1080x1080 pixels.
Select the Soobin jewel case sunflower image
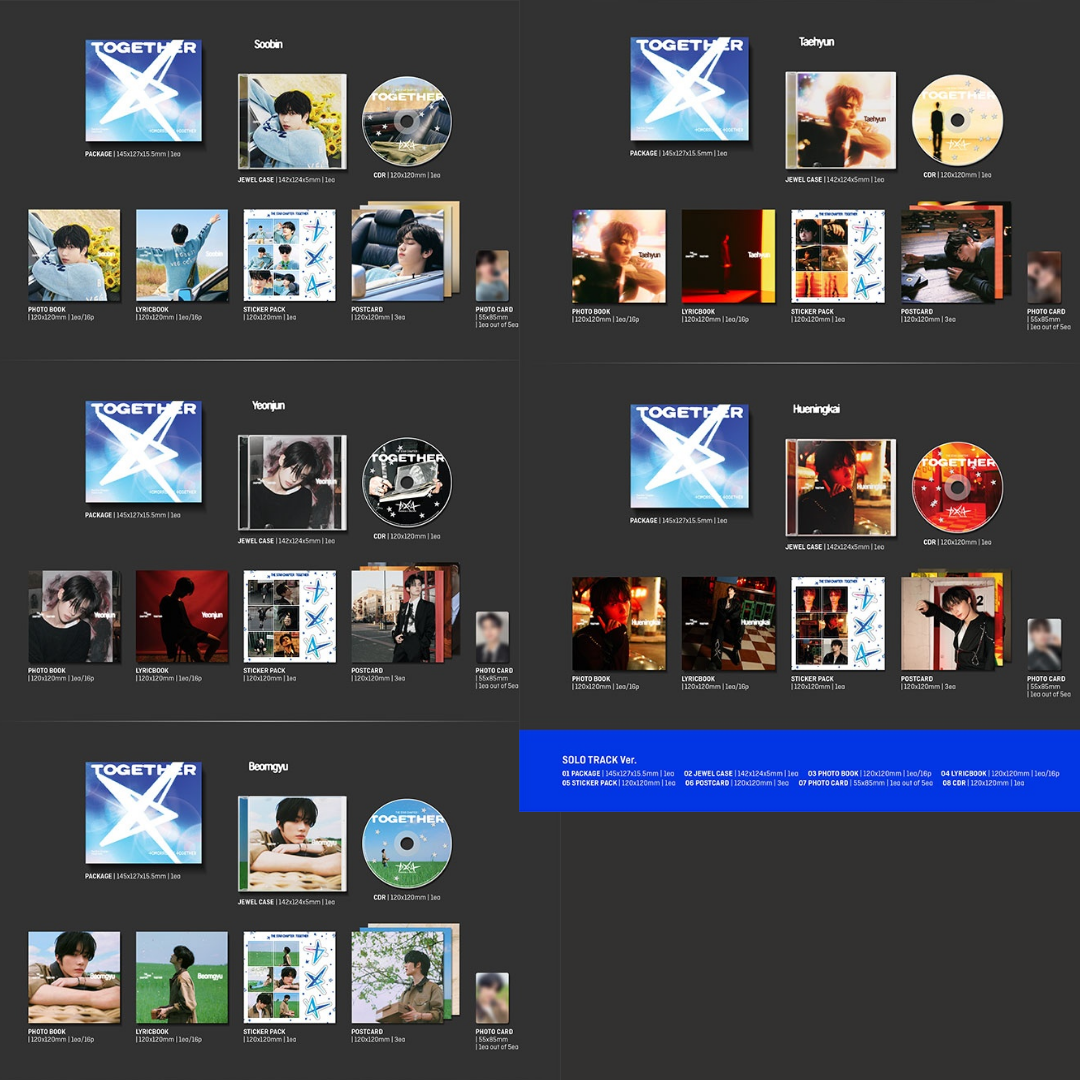coord(292,121)
